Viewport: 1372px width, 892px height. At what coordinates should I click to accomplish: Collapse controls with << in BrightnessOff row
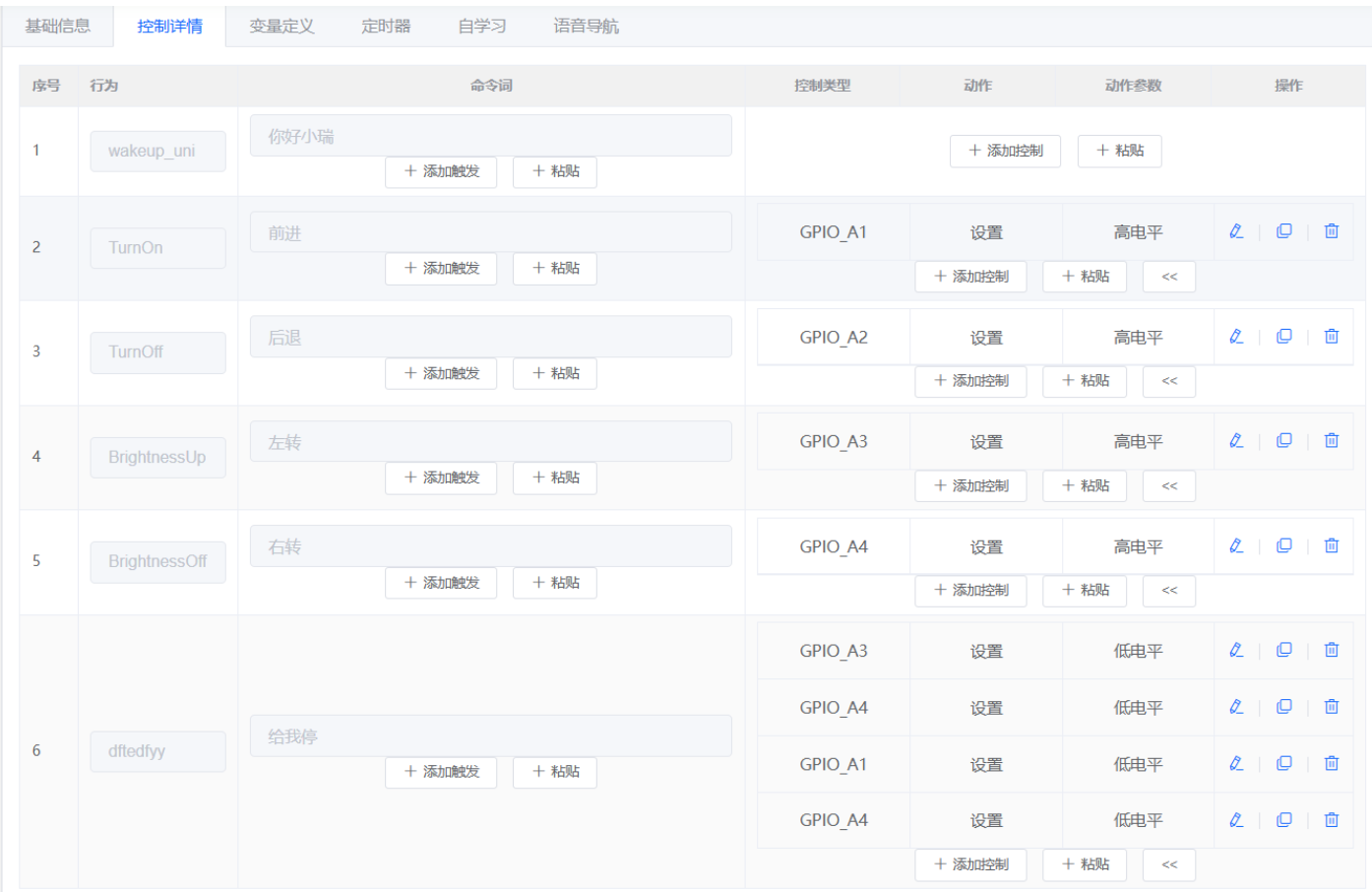pyautogui.click(x=1169, y=591)
